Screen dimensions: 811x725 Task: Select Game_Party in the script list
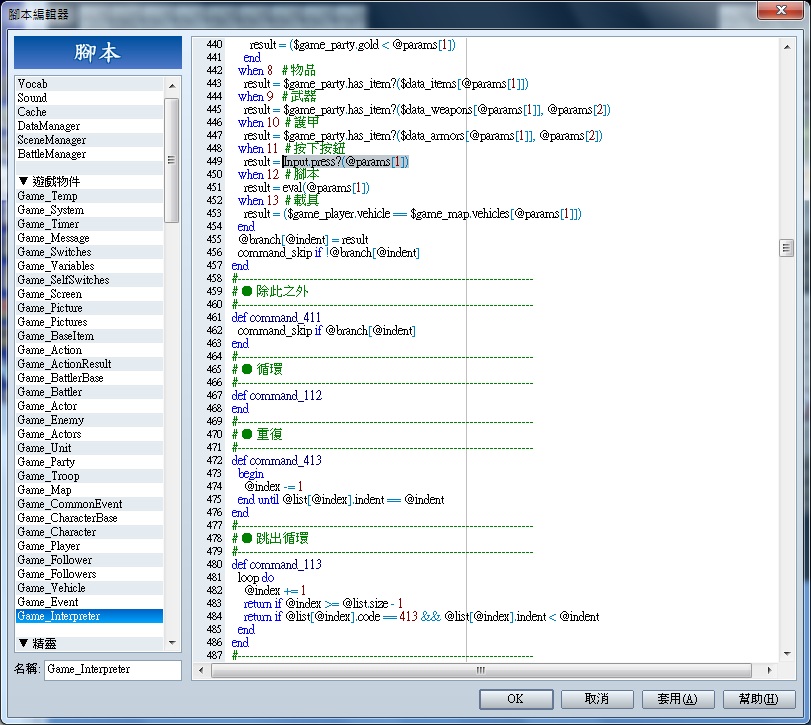pos(89,462)
